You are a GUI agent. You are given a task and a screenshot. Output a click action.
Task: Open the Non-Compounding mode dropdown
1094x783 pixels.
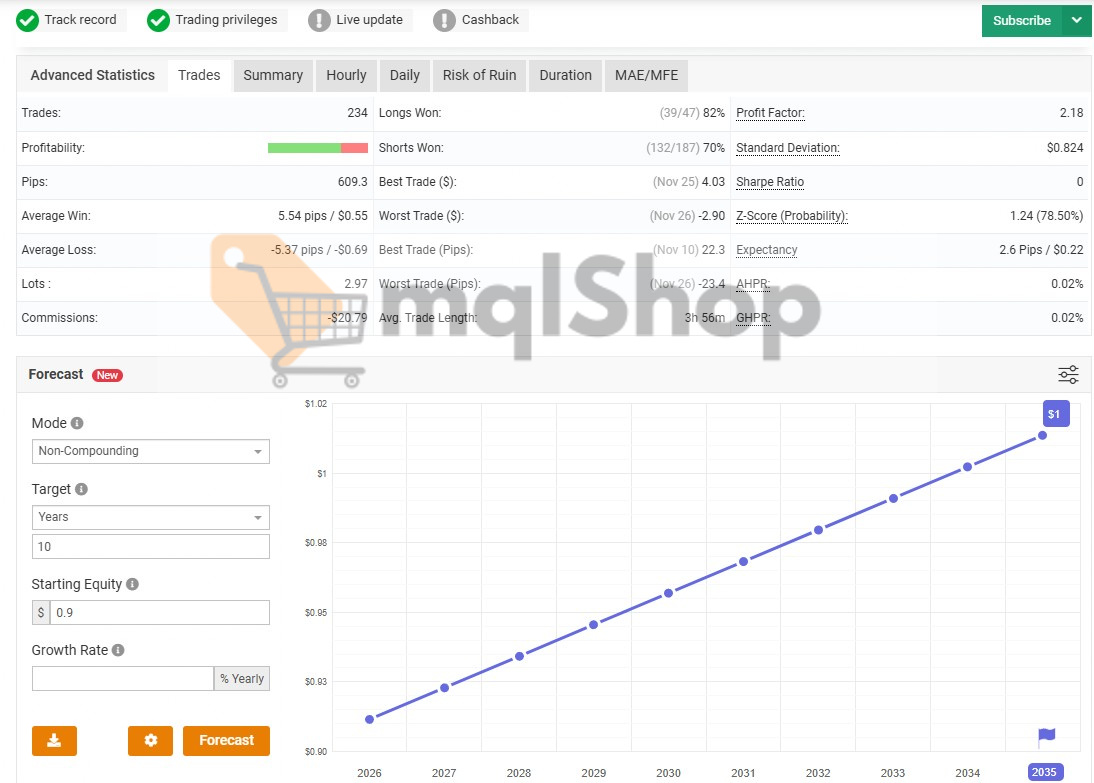[x=150, y=452]
